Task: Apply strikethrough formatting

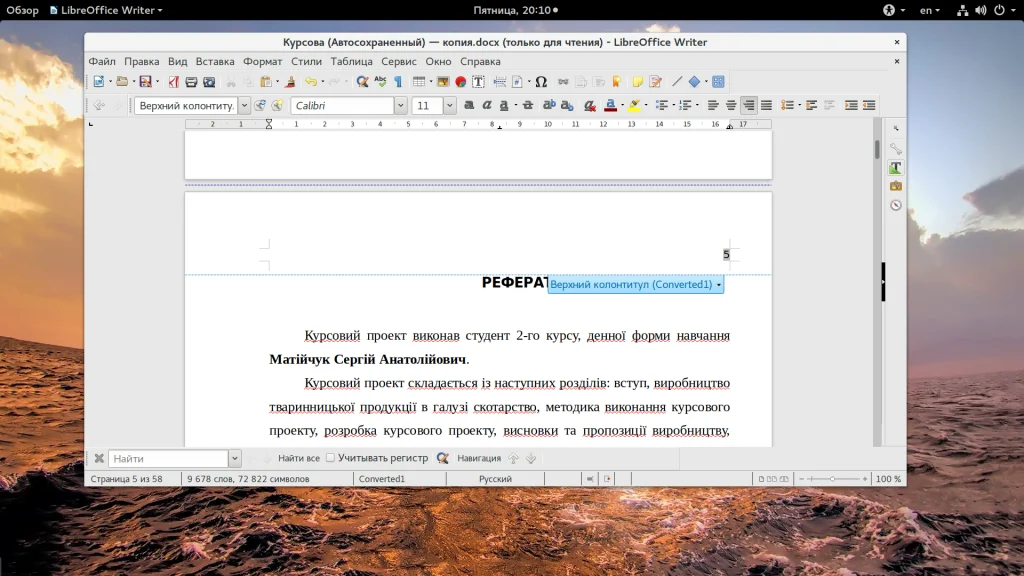Action: 527,105
